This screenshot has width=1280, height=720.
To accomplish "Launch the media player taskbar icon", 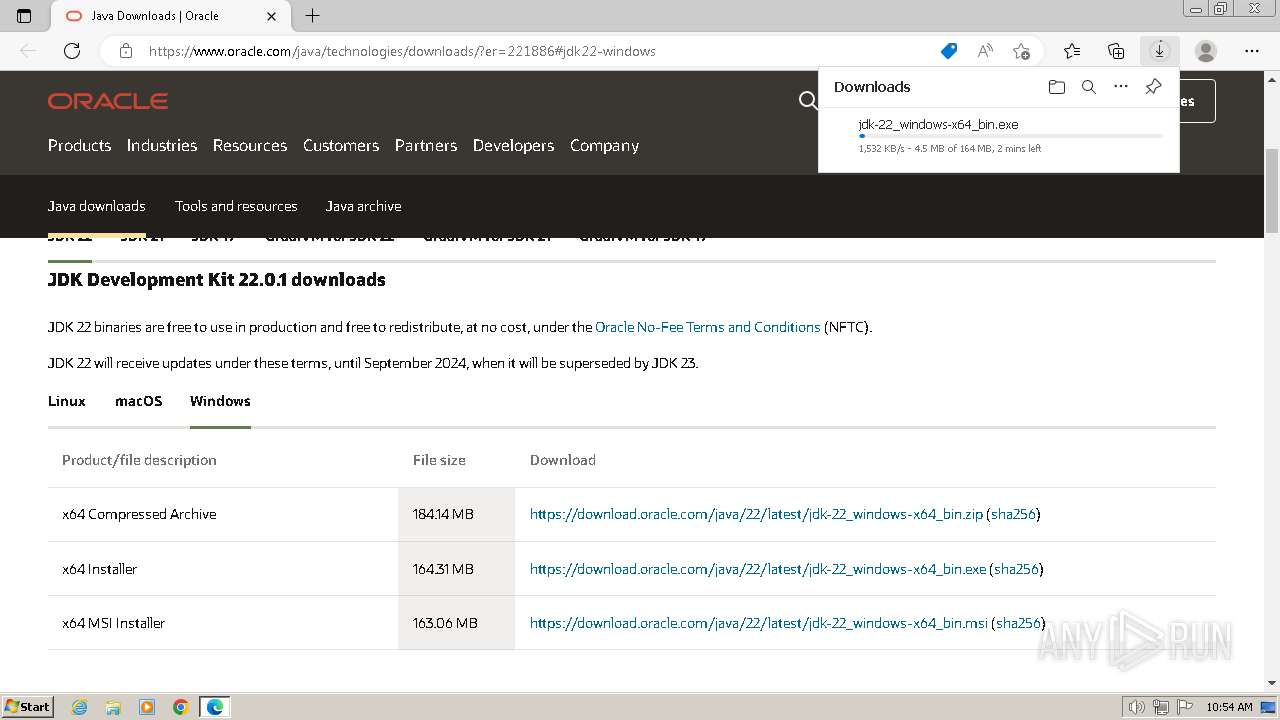I will pyautogui.click(x=147, y=707).
